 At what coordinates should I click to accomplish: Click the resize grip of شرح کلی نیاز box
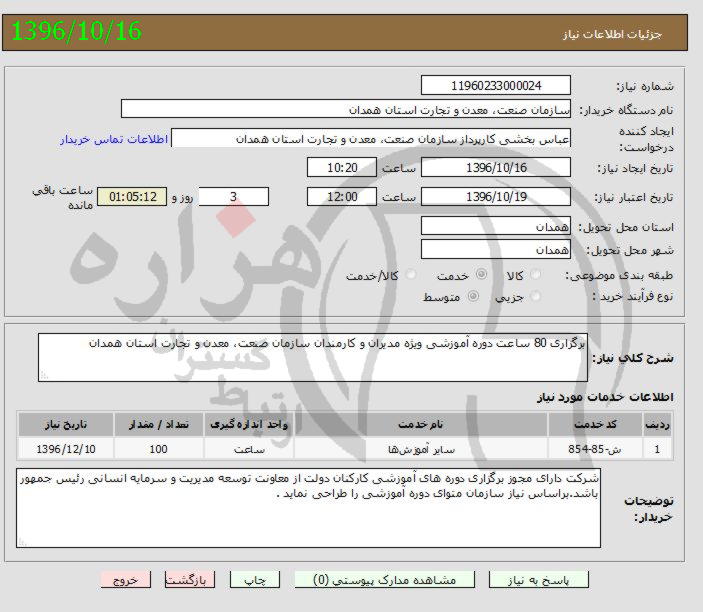click(43, 375)
